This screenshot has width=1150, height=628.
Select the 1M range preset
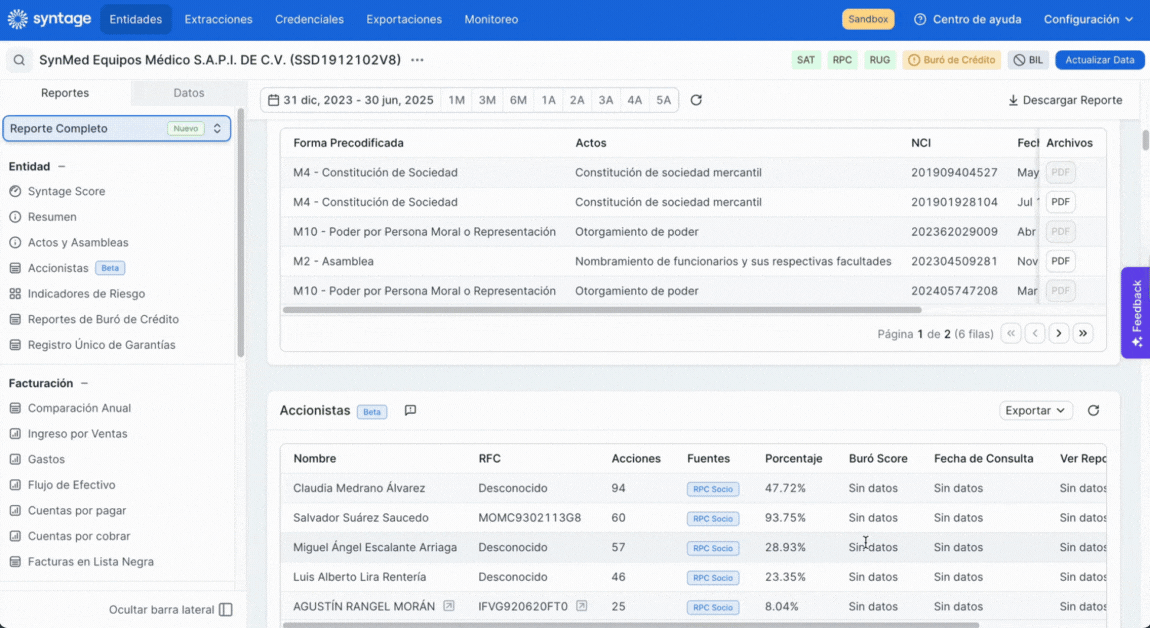(x=456, y=100)
